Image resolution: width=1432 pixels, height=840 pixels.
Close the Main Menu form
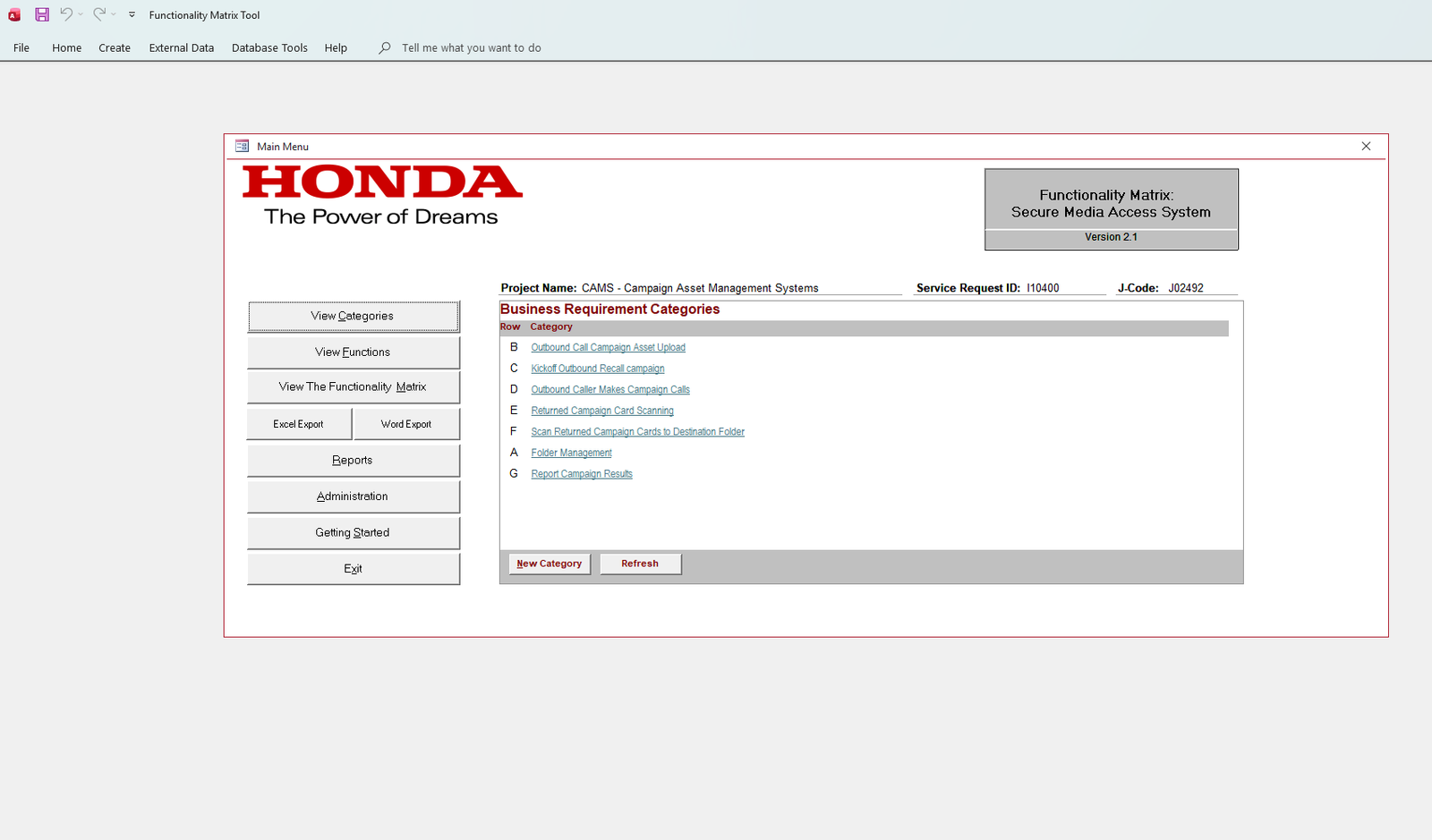(x=1366, y=146)
